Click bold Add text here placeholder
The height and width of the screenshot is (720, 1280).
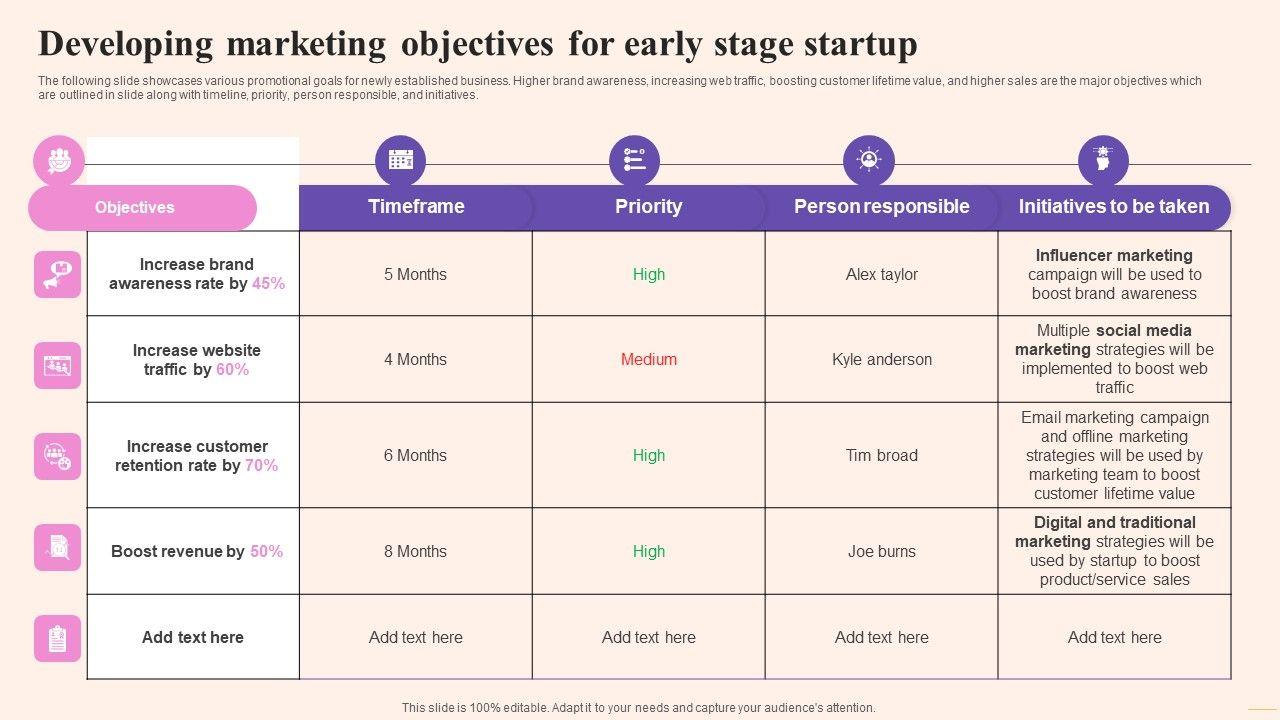193,637
